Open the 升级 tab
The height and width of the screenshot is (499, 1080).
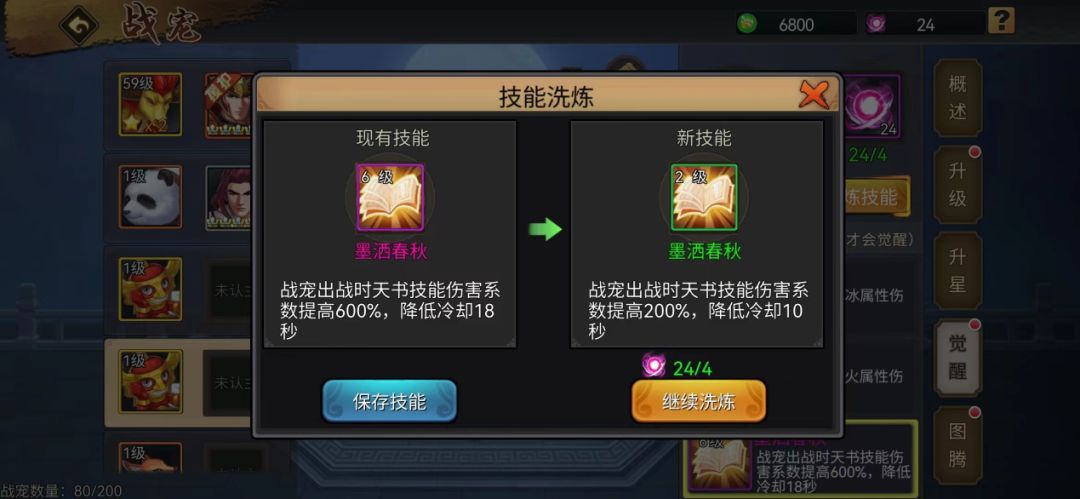pos(957,185)
